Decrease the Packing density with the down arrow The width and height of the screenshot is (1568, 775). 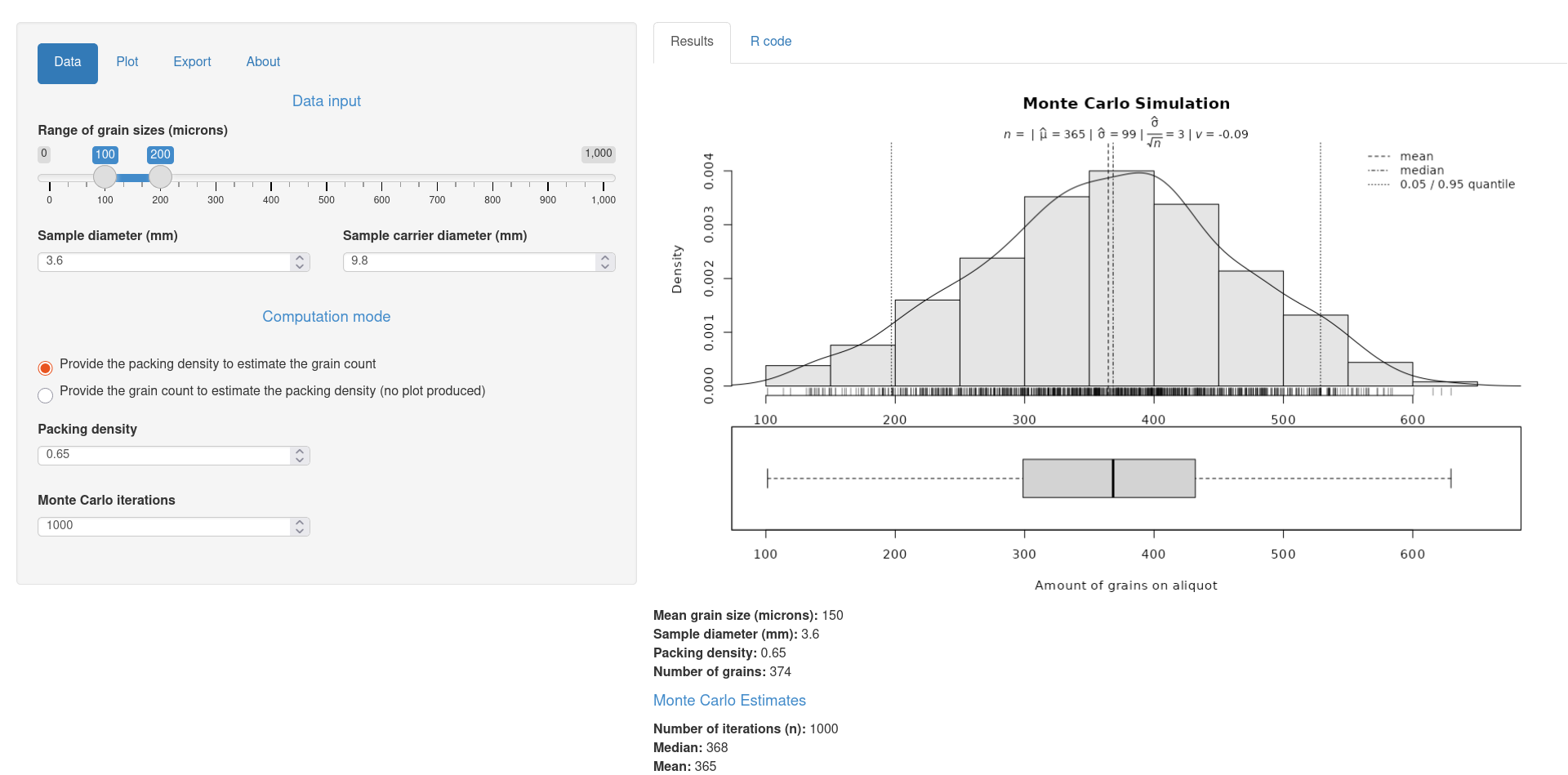click(x=300, y=460)
